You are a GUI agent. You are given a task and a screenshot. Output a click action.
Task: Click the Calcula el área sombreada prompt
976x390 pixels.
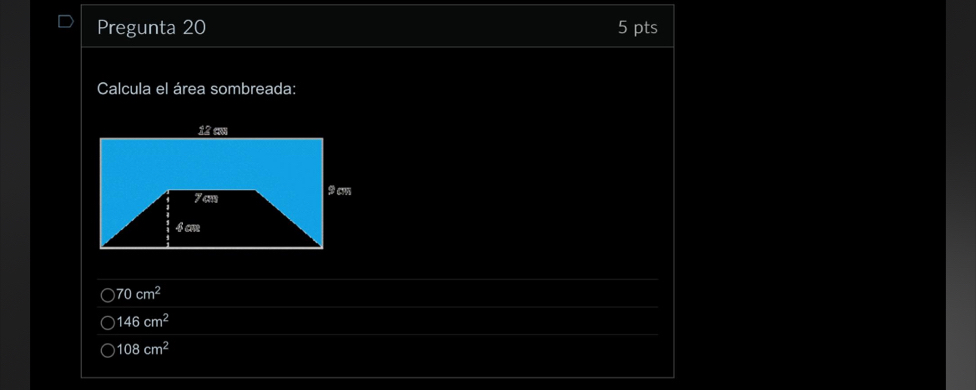(197, 89)
